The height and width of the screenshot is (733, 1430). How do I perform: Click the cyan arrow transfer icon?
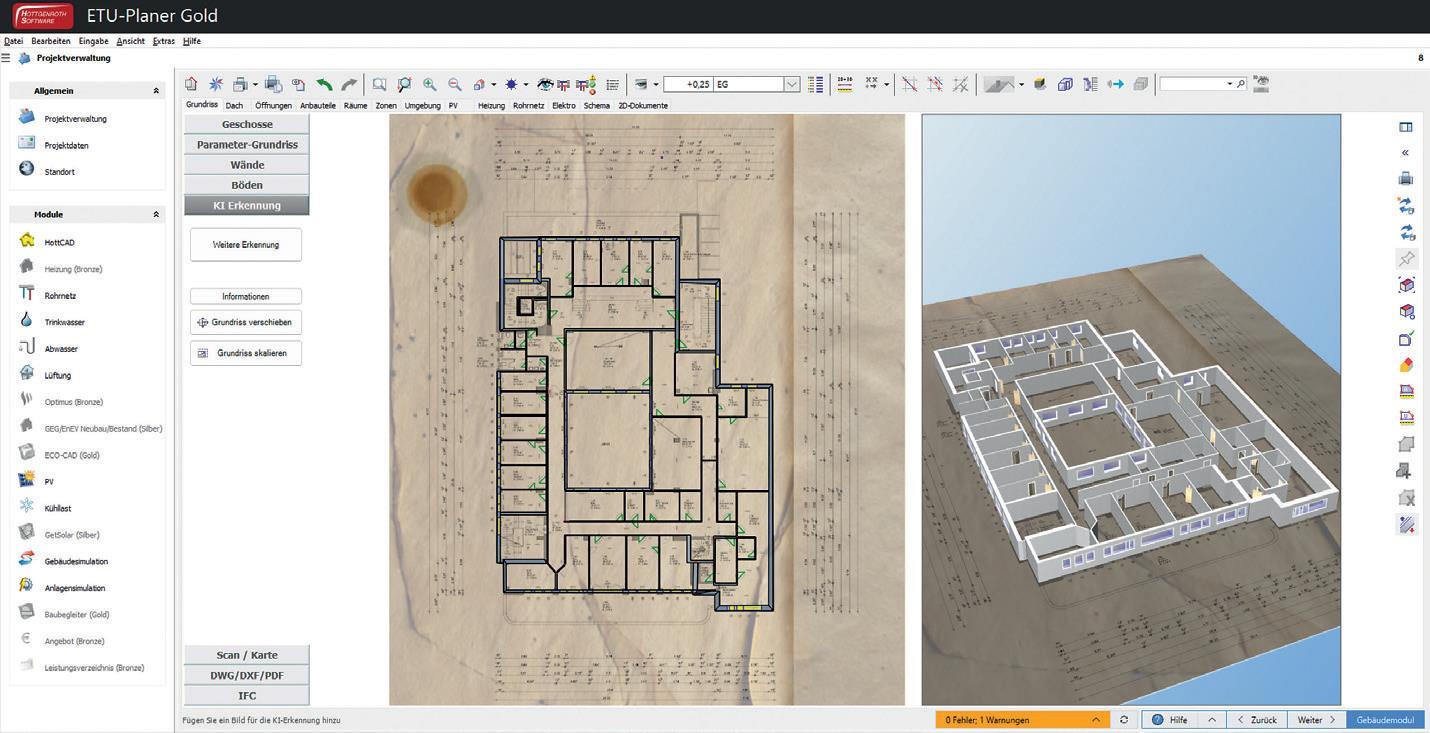pos(1115,85)
